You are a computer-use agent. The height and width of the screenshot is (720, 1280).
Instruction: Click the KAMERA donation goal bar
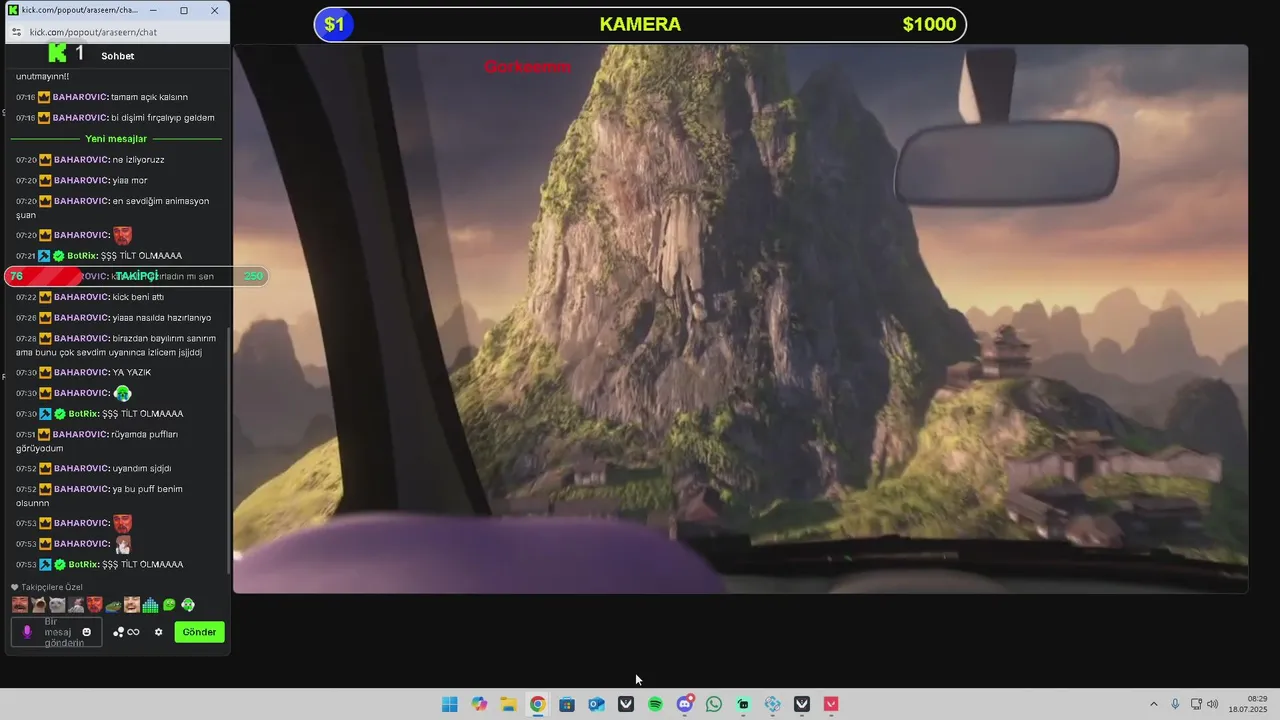tap(640, 24)
